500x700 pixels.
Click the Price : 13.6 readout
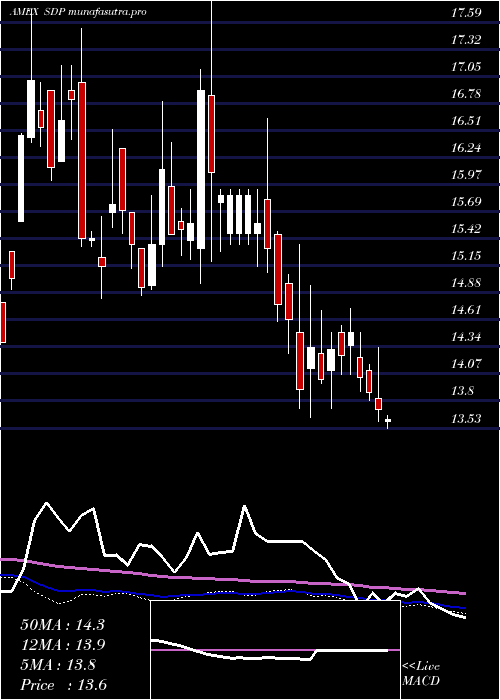point(63,685)
